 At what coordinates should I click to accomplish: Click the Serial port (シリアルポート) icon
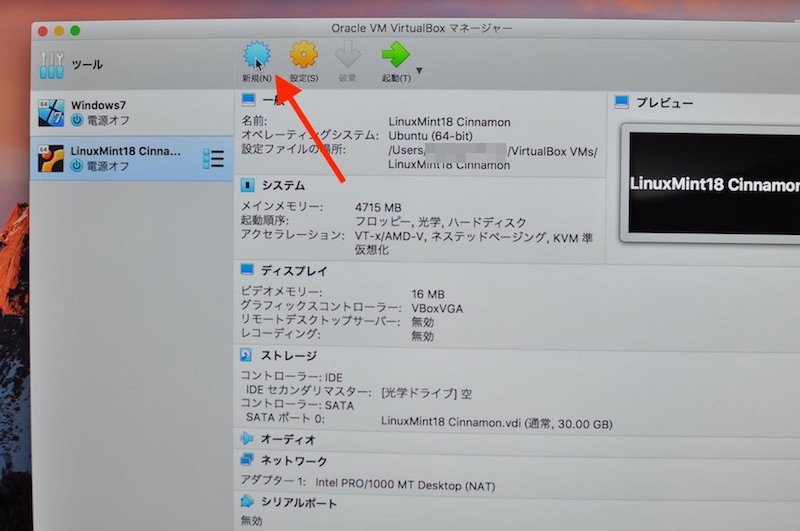click(247, 501)
